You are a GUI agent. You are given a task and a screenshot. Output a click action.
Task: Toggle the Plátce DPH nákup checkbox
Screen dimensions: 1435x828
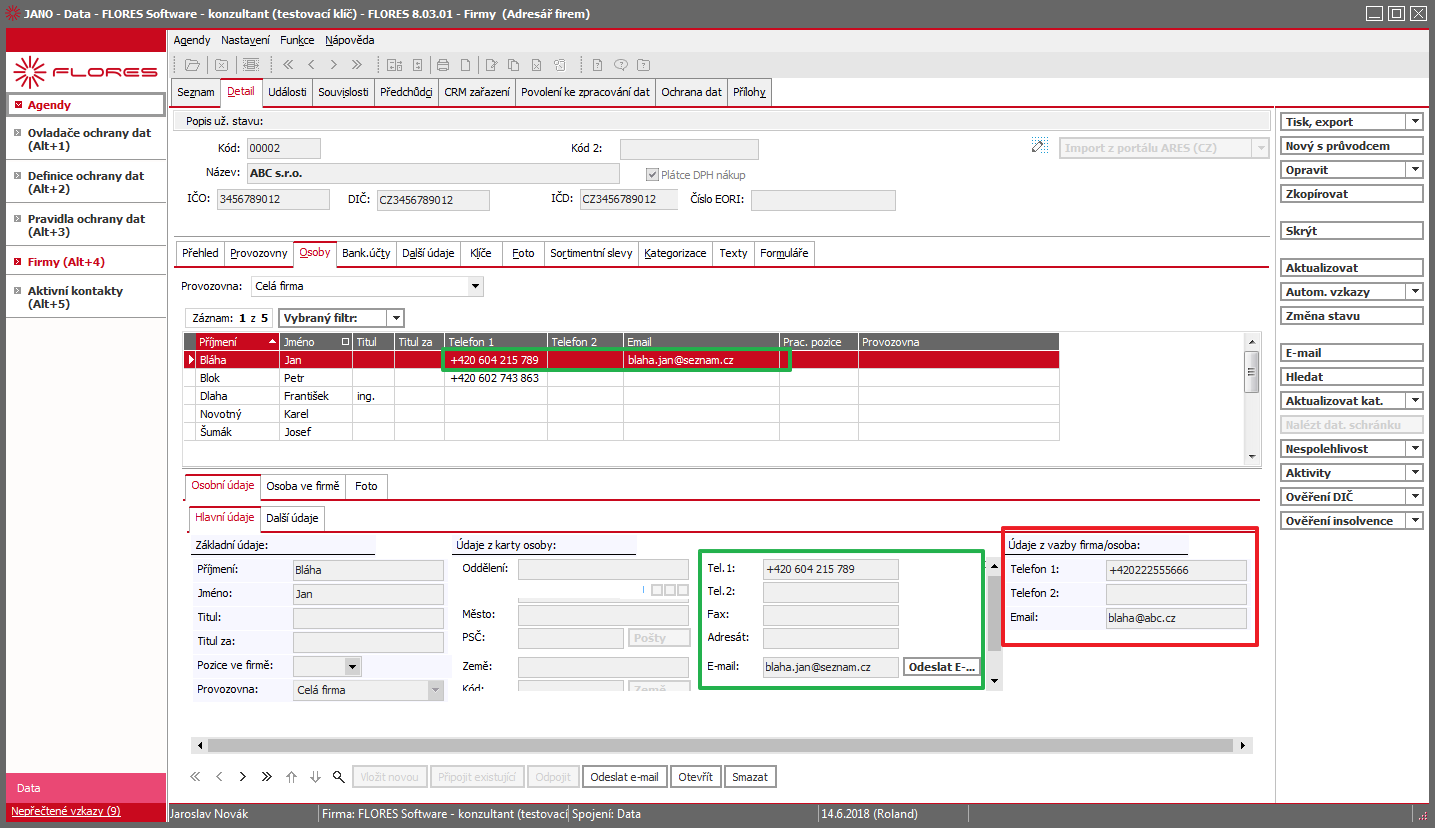pos(653,174)
